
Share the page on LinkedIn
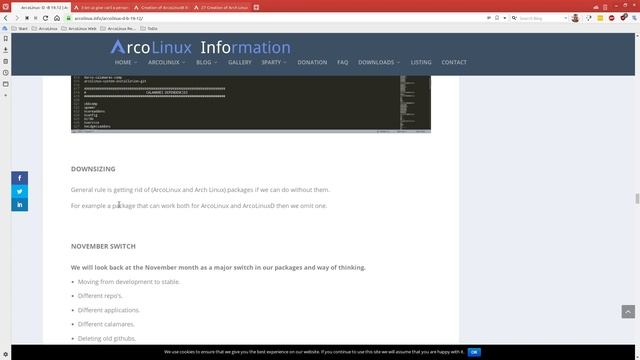tap(20, 204)
